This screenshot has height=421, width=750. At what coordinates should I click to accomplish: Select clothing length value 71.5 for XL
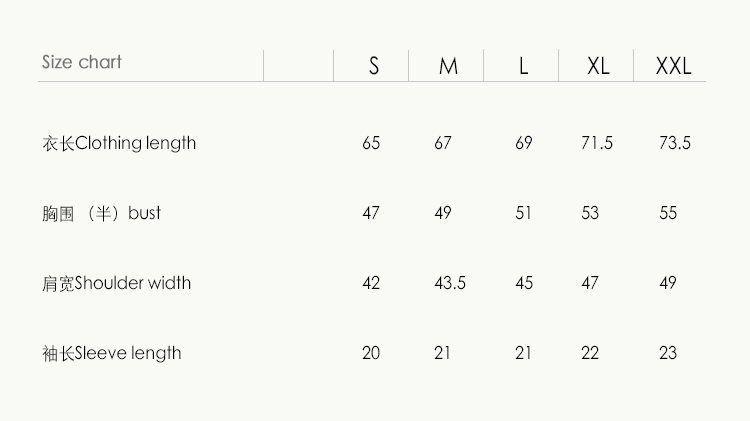[597, 143]
